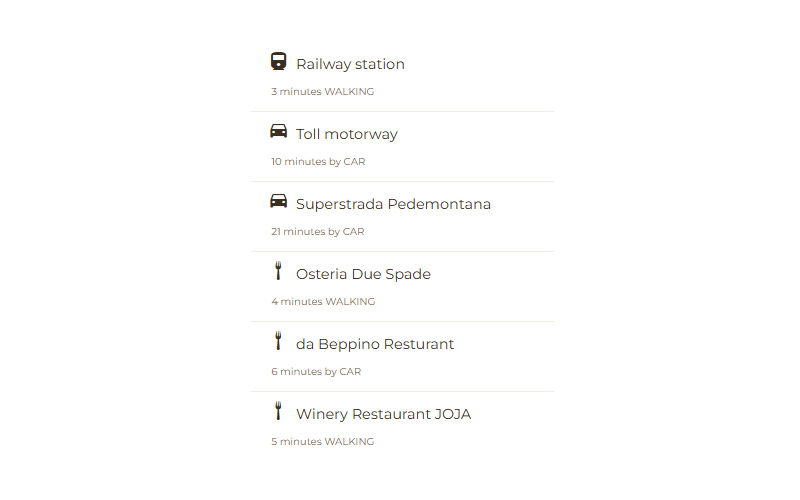The image size is (800, 500).
Task: Click the word WALKING under Railway station
Action: tap(349, 92)
